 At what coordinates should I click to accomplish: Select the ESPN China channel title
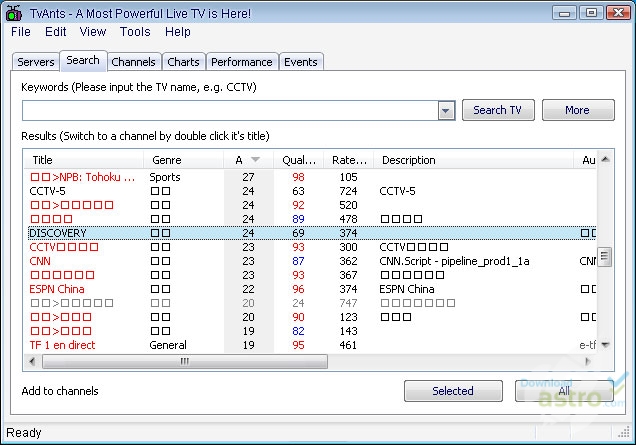pos(57,289)
